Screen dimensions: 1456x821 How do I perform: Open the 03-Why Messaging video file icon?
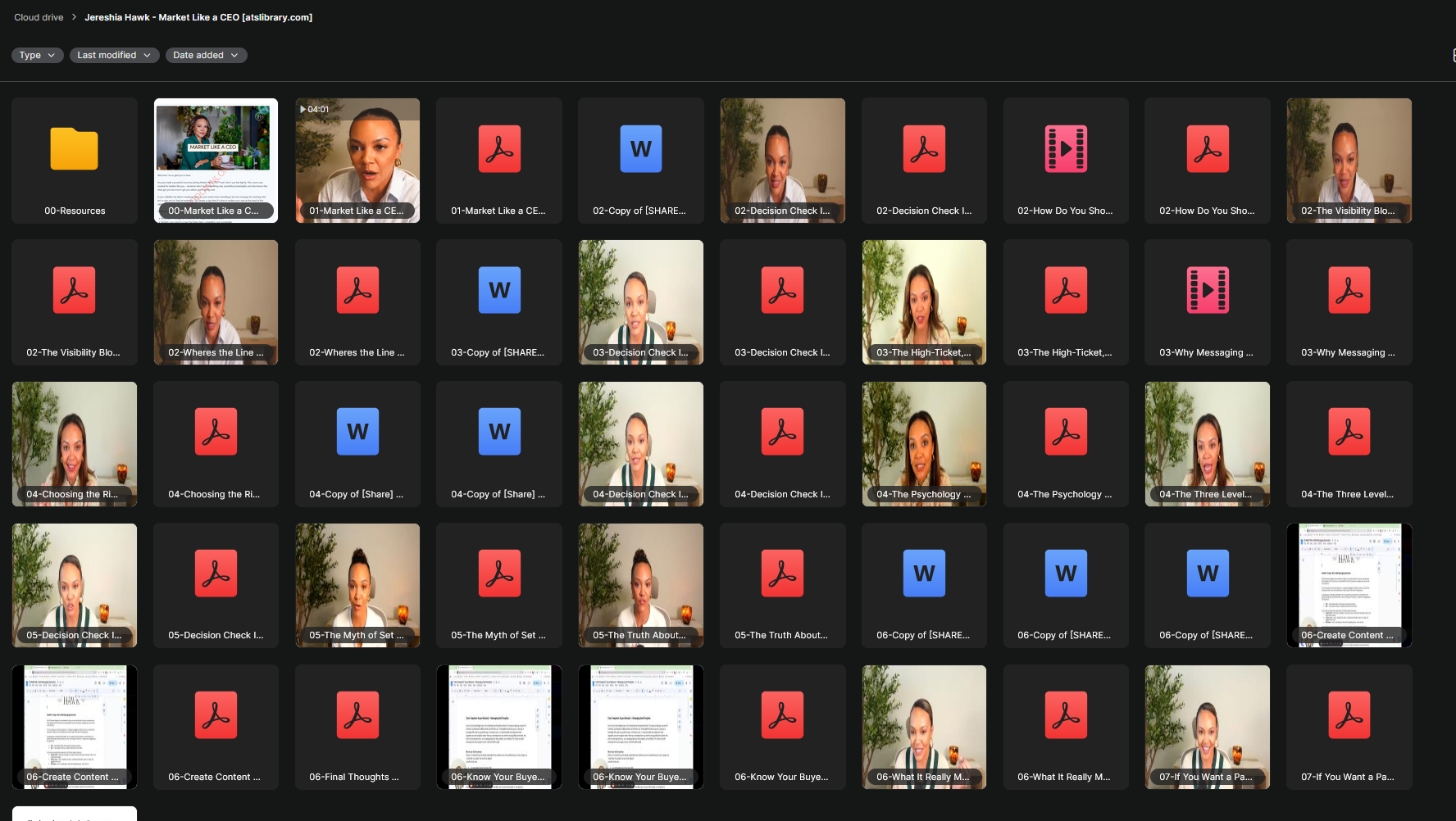coord(1208,291)
